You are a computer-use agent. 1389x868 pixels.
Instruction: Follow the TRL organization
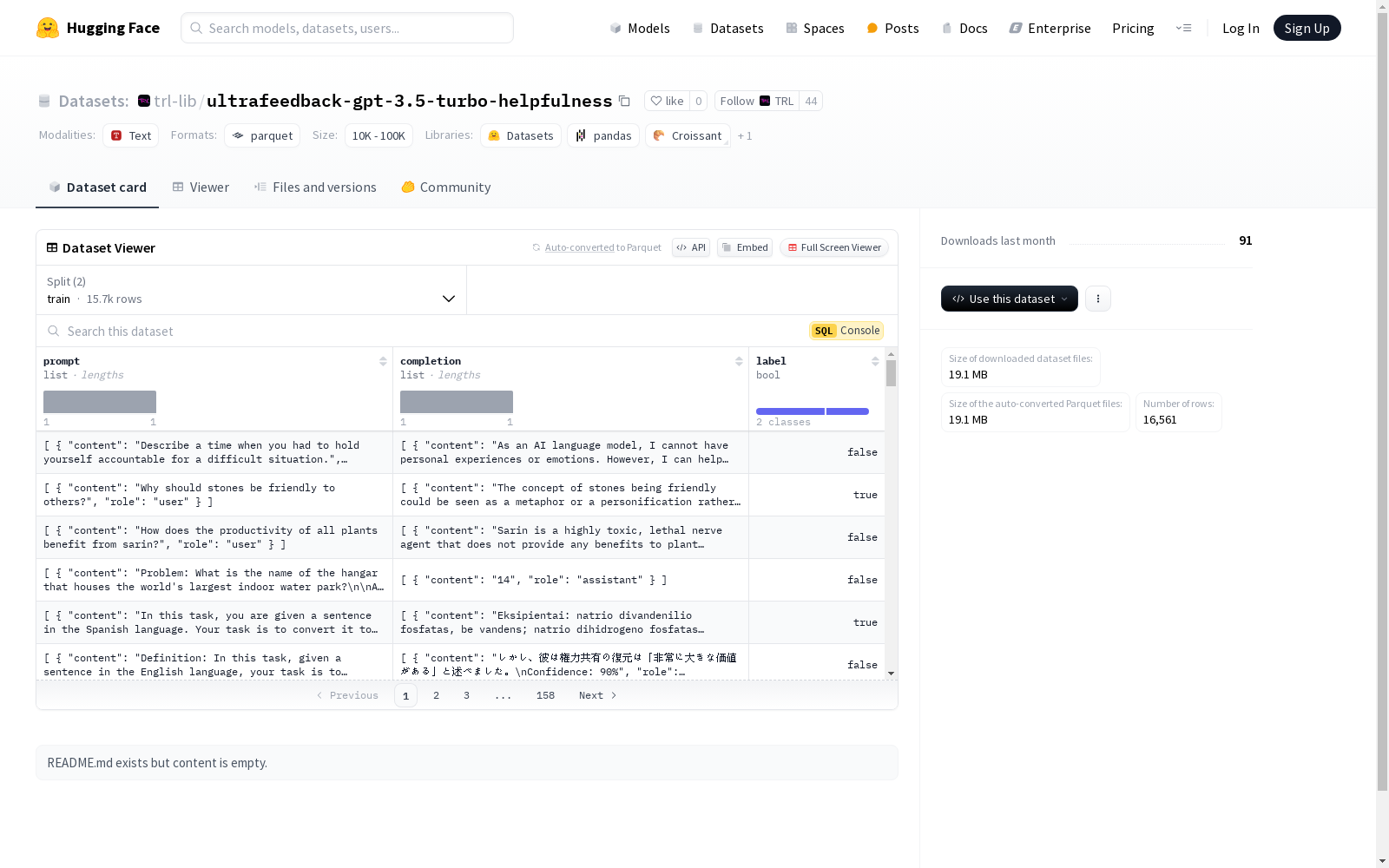coord(756,101)
